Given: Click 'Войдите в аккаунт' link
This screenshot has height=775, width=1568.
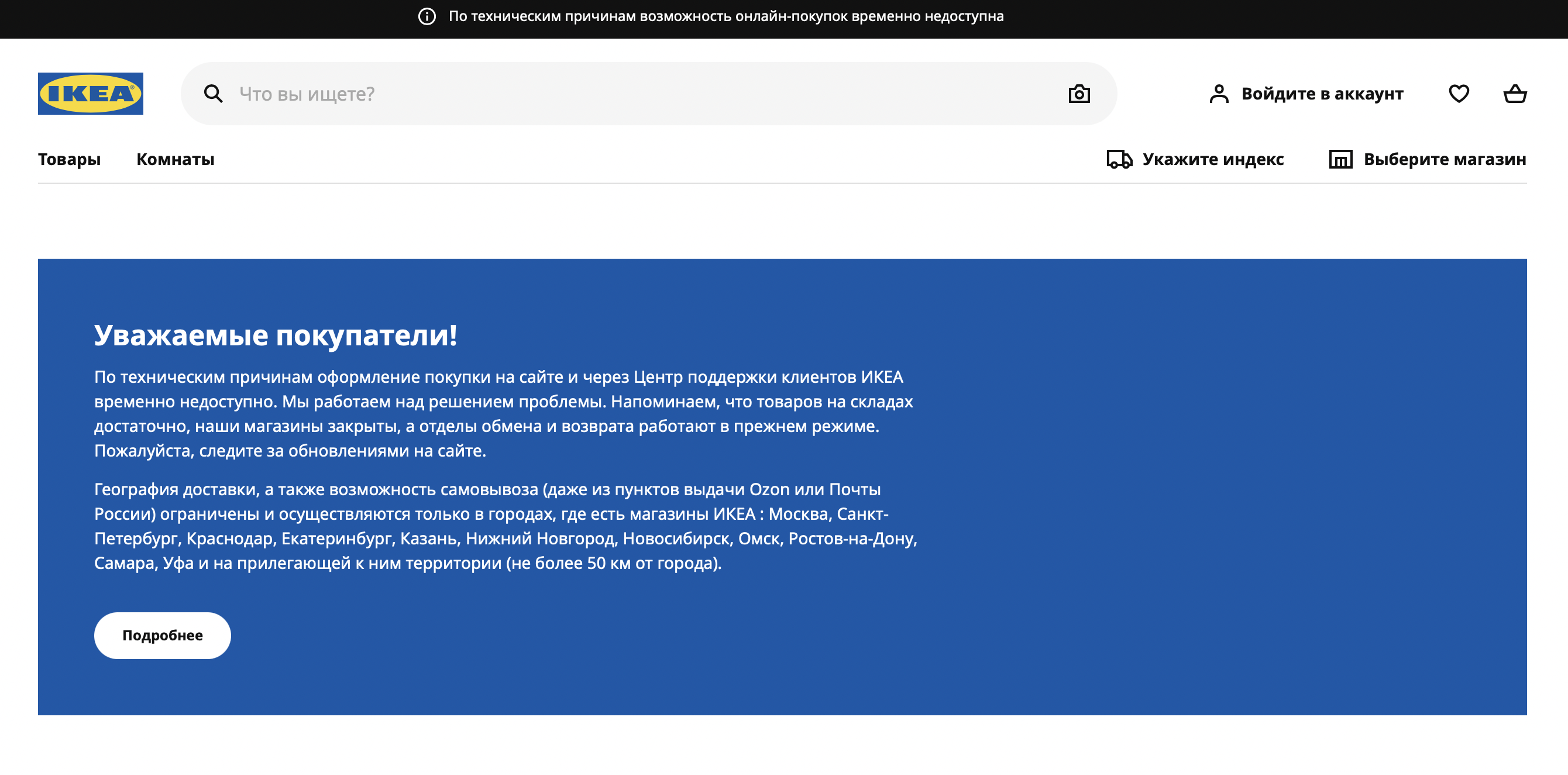Looking at the screenshot, I should click(1322, 94).
